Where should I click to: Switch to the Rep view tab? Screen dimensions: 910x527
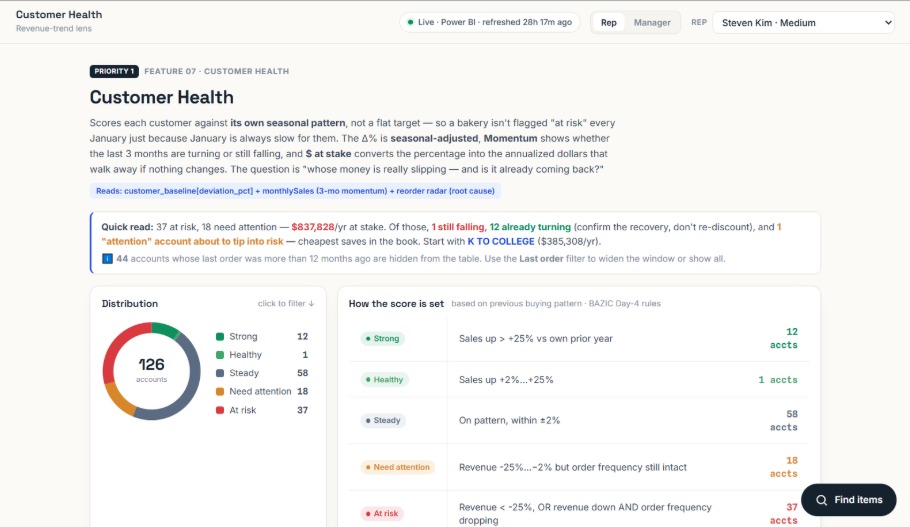coord(608,23)
